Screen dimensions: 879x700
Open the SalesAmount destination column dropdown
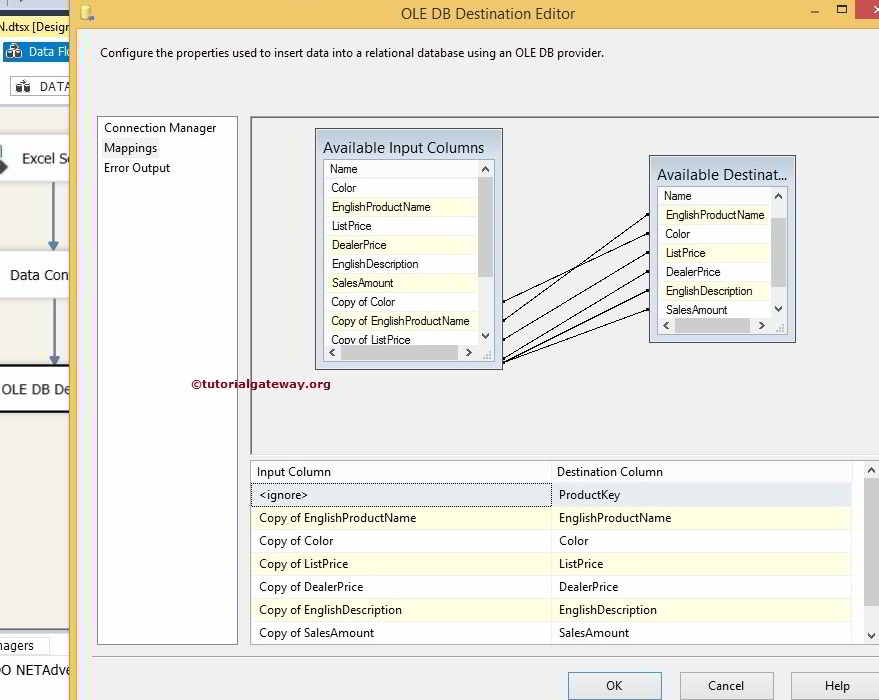coord(700,632)
